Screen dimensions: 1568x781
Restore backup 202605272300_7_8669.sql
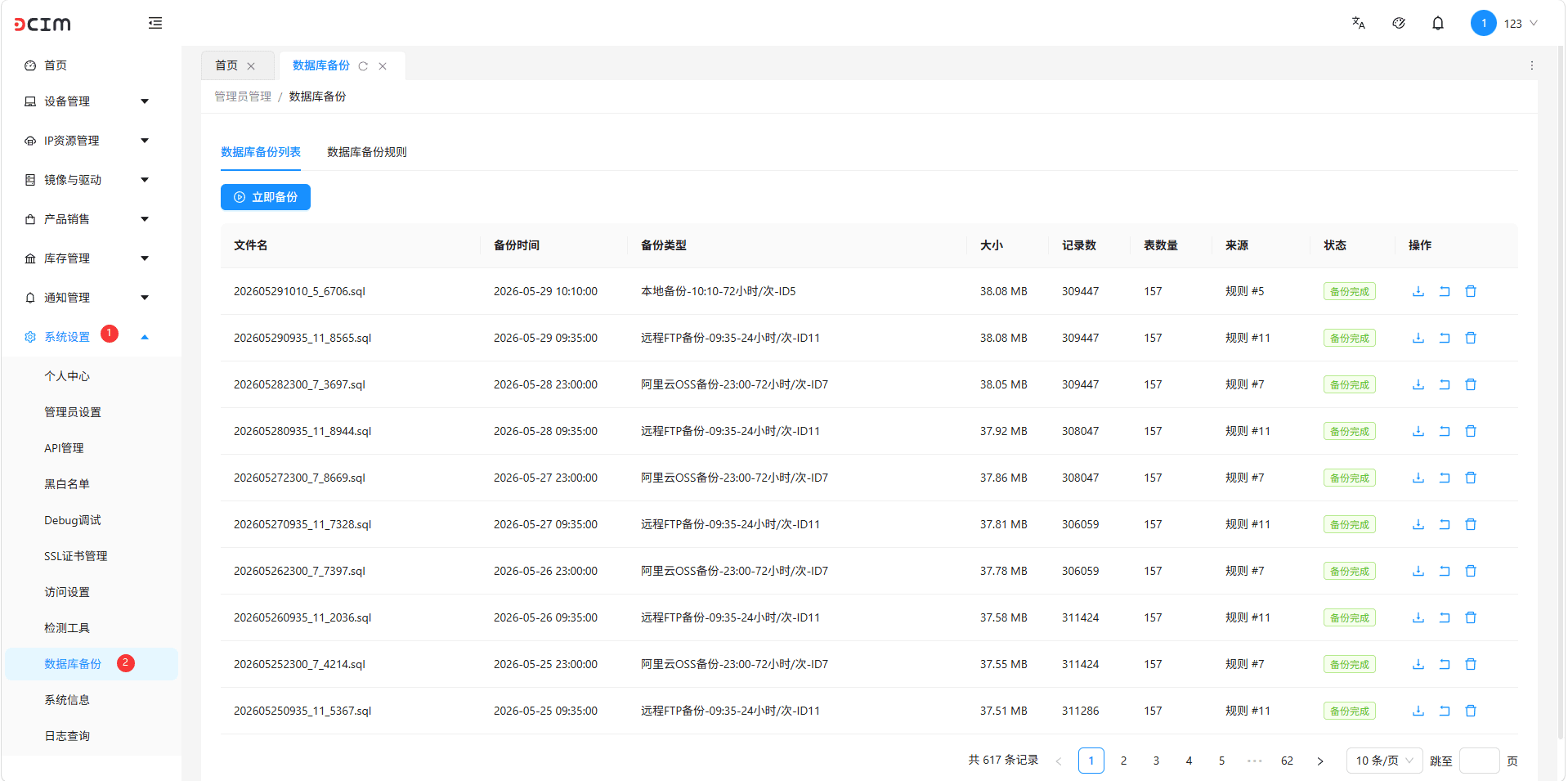(1444, 478)
